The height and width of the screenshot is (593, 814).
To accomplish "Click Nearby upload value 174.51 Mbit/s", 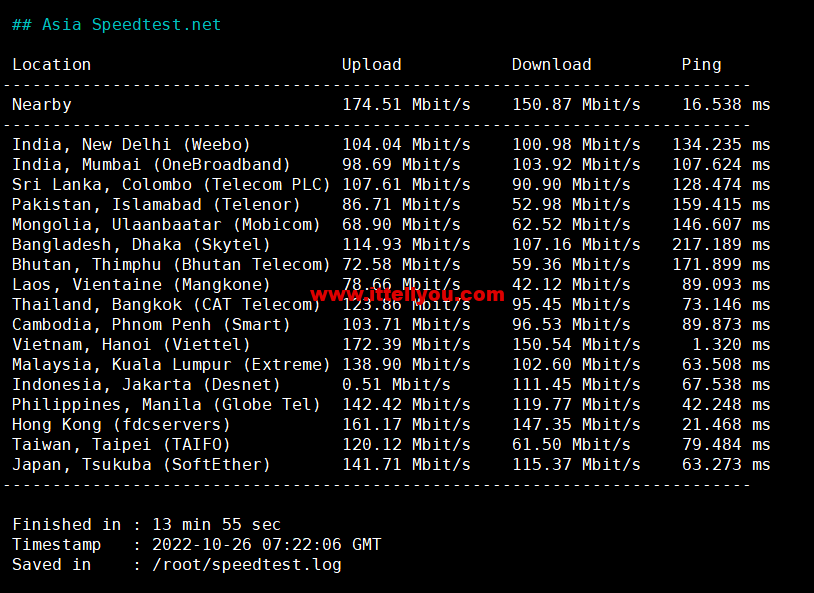I will point(406,105).
